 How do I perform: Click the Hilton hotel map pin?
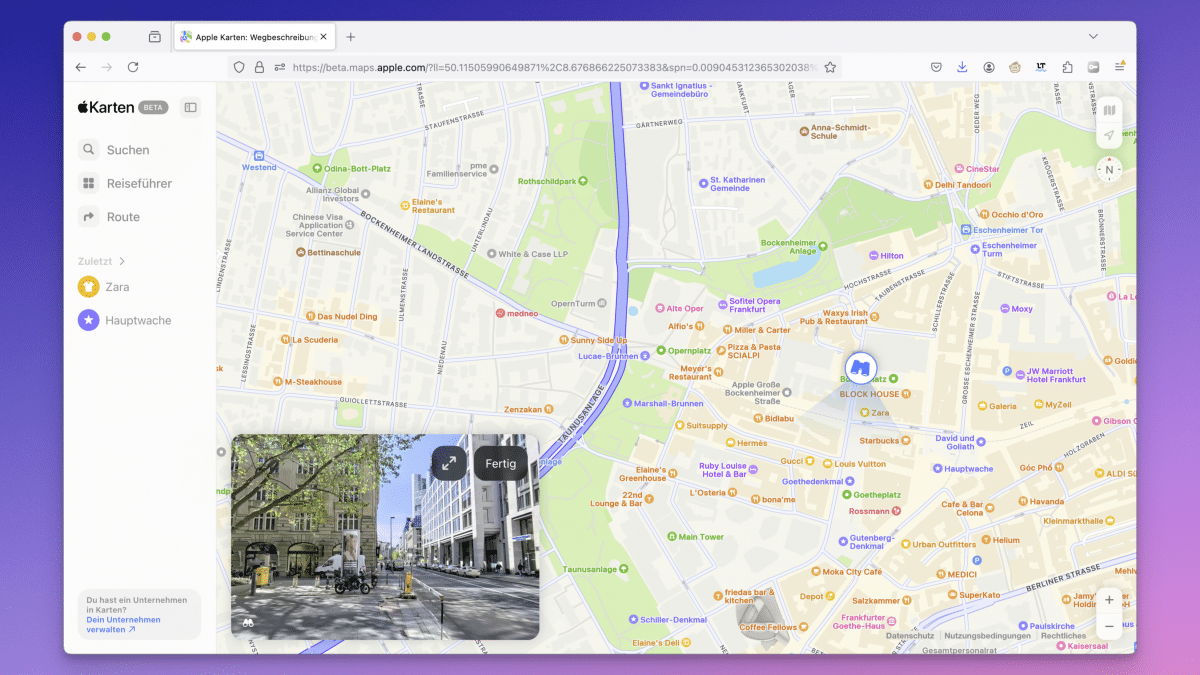[873, 256]
